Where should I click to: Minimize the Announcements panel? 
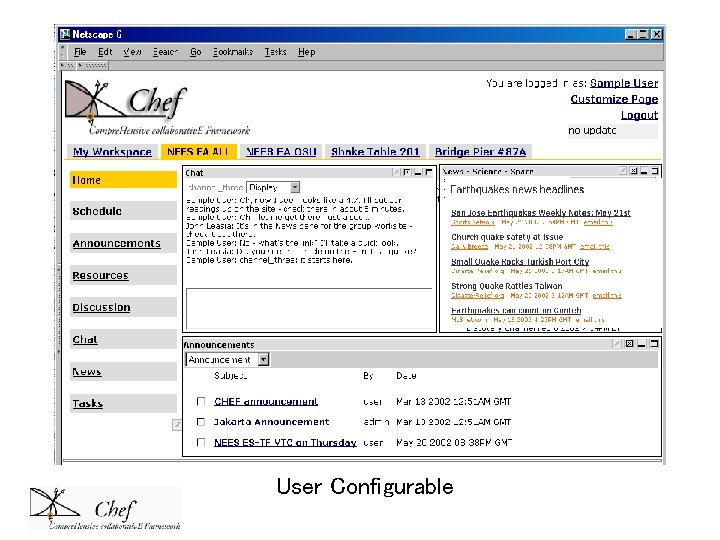tap(642, 343)
